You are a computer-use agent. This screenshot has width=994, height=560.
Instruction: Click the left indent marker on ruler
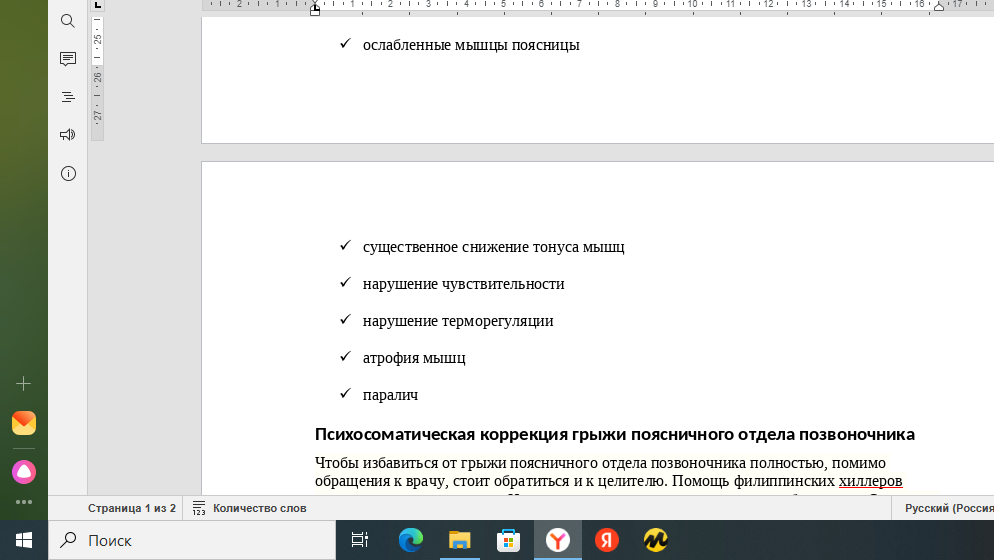coord(315,10)
